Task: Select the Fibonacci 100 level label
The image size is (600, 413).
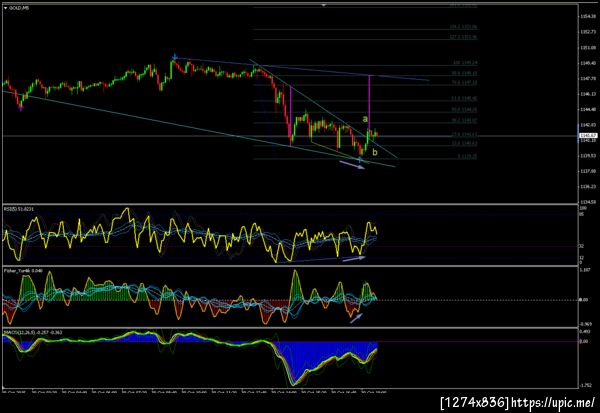Action: pyautogui.click(x=465, y=62)
